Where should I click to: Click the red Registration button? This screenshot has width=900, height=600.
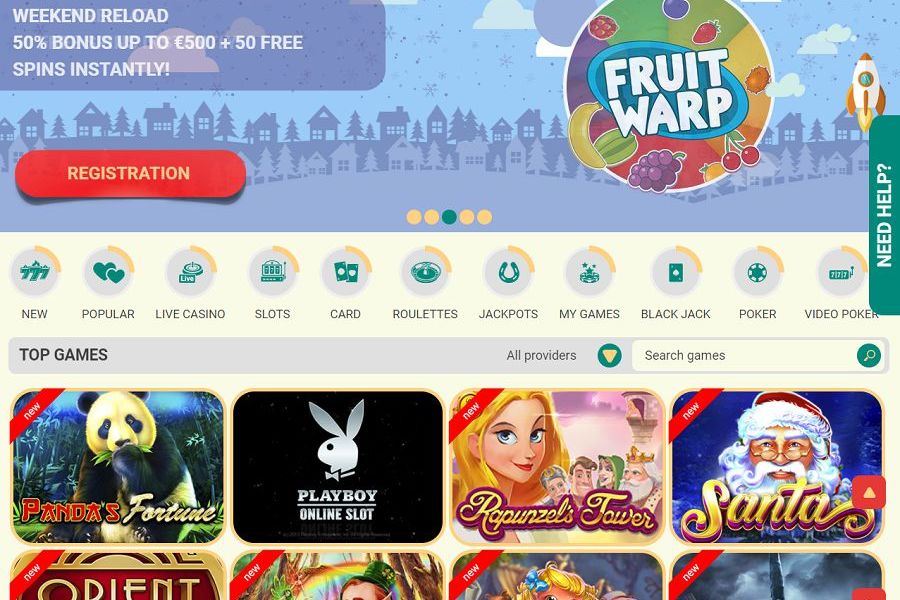tap(131, 173)
